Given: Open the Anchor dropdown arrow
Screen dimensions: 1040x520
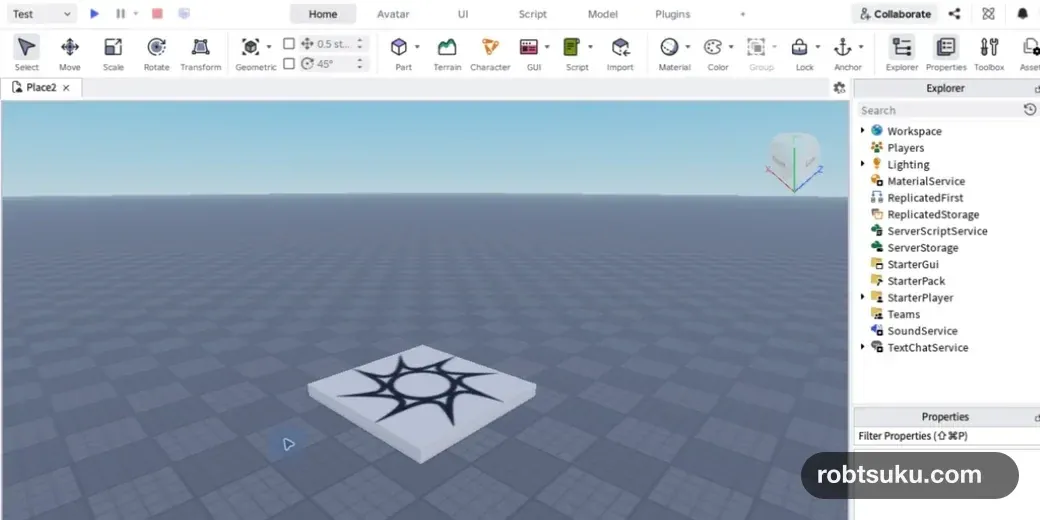Looking at the screenshot, I should coord(861,47).
